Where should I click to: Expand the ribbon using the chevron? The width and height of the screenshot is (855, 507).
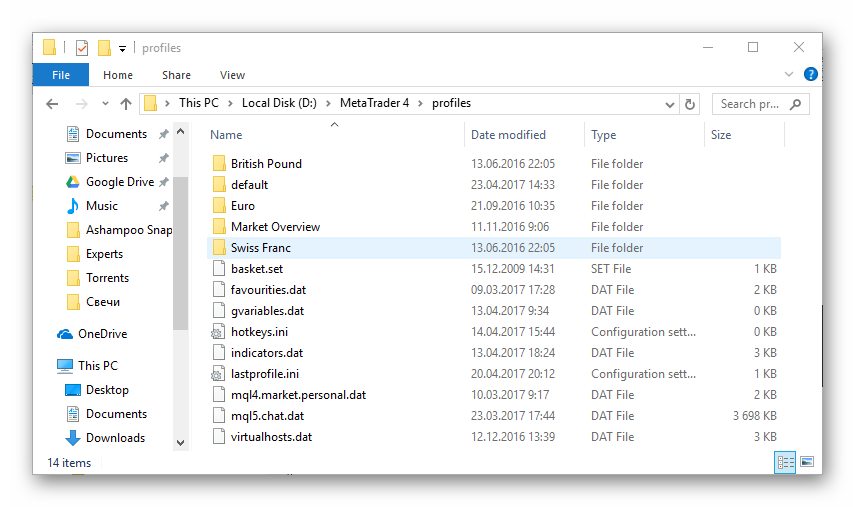tap(790, 75)
